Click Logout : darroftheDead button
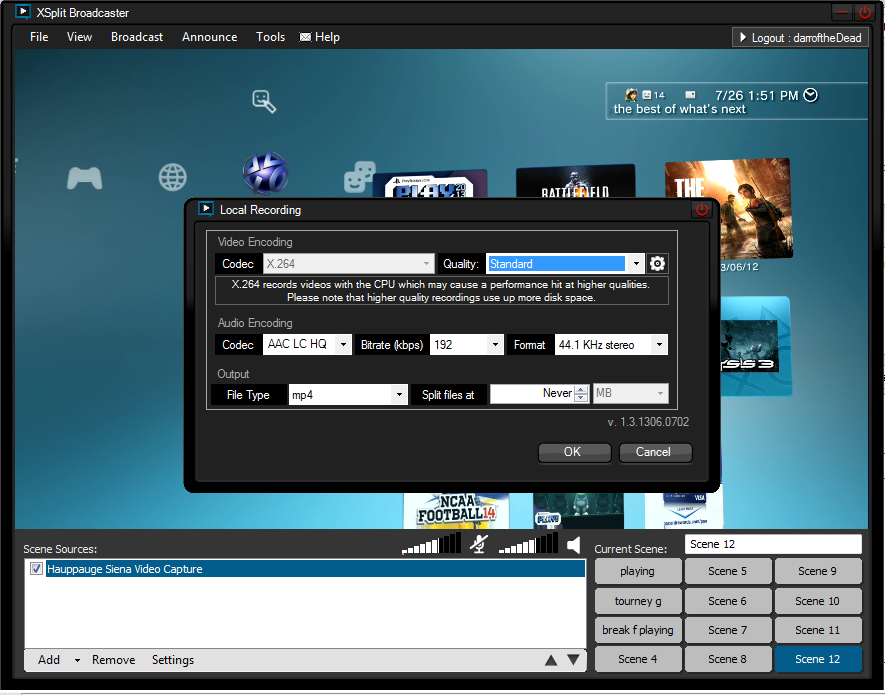Image resolution: width=885 pixels, height=695 pixels. pyautogui.click(x=800, y=38)
